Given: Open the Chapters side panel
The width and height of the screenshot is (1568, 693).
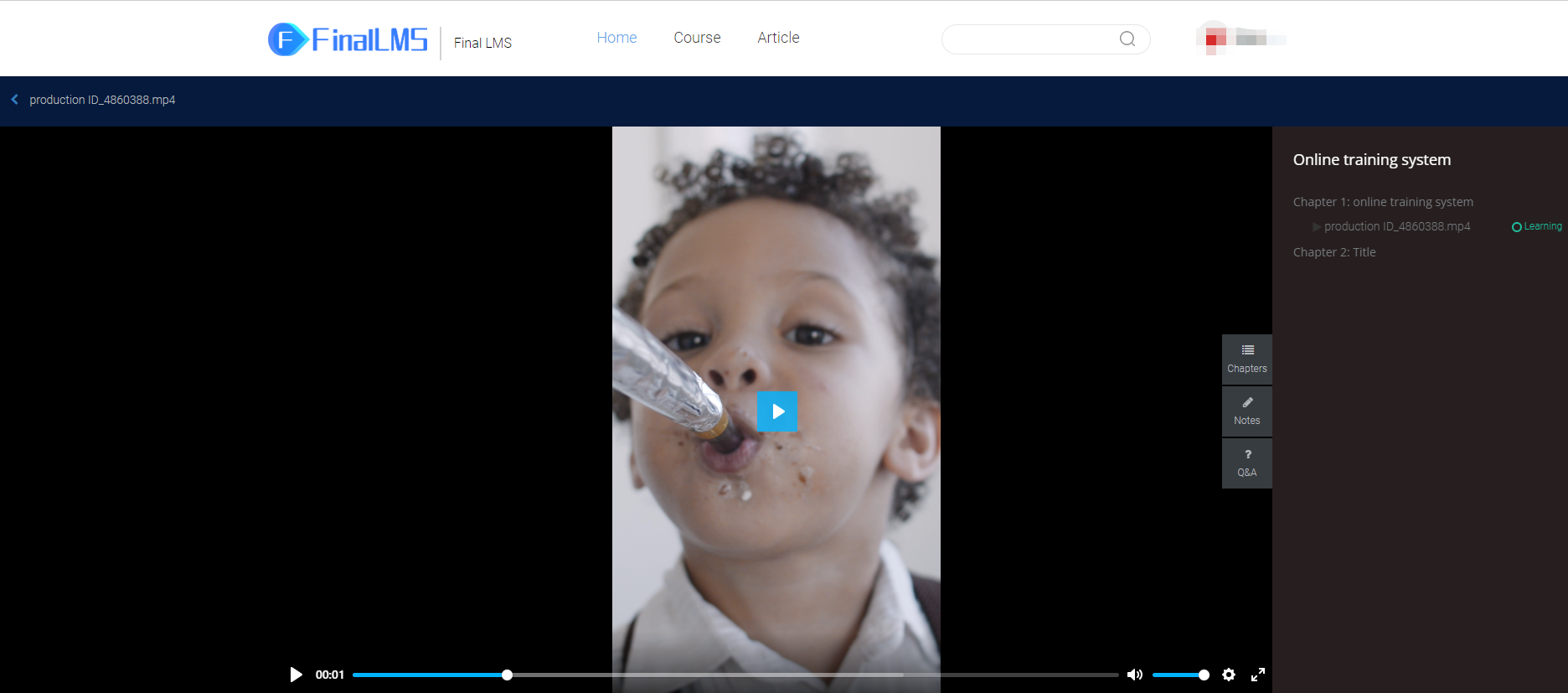Looking at the screenshot, I should click(x=1246, y=359).
